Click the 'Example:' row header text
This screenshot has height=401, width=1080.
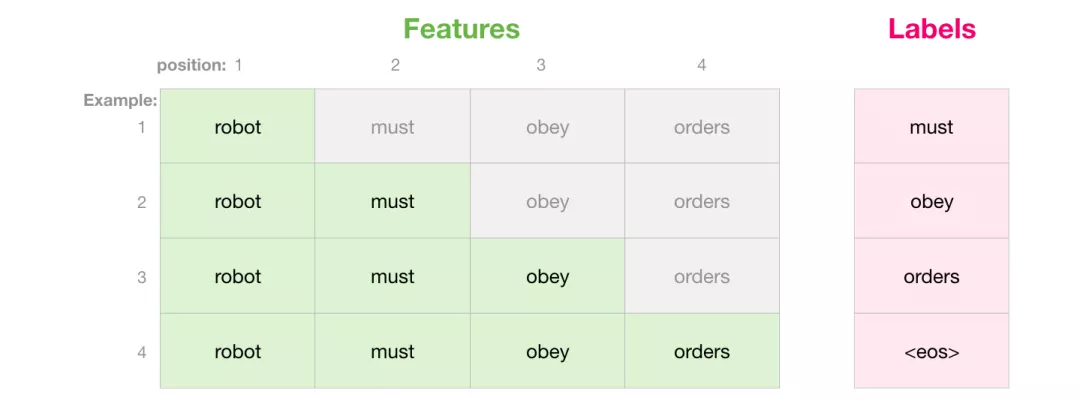121,101
